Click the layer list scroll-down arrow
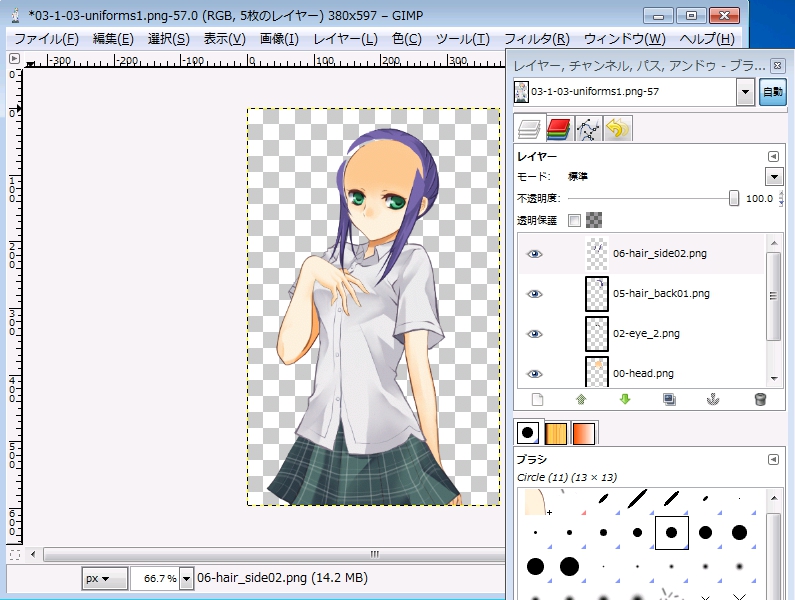Viewport: 795px width, 600px height. tap(774, 378)
